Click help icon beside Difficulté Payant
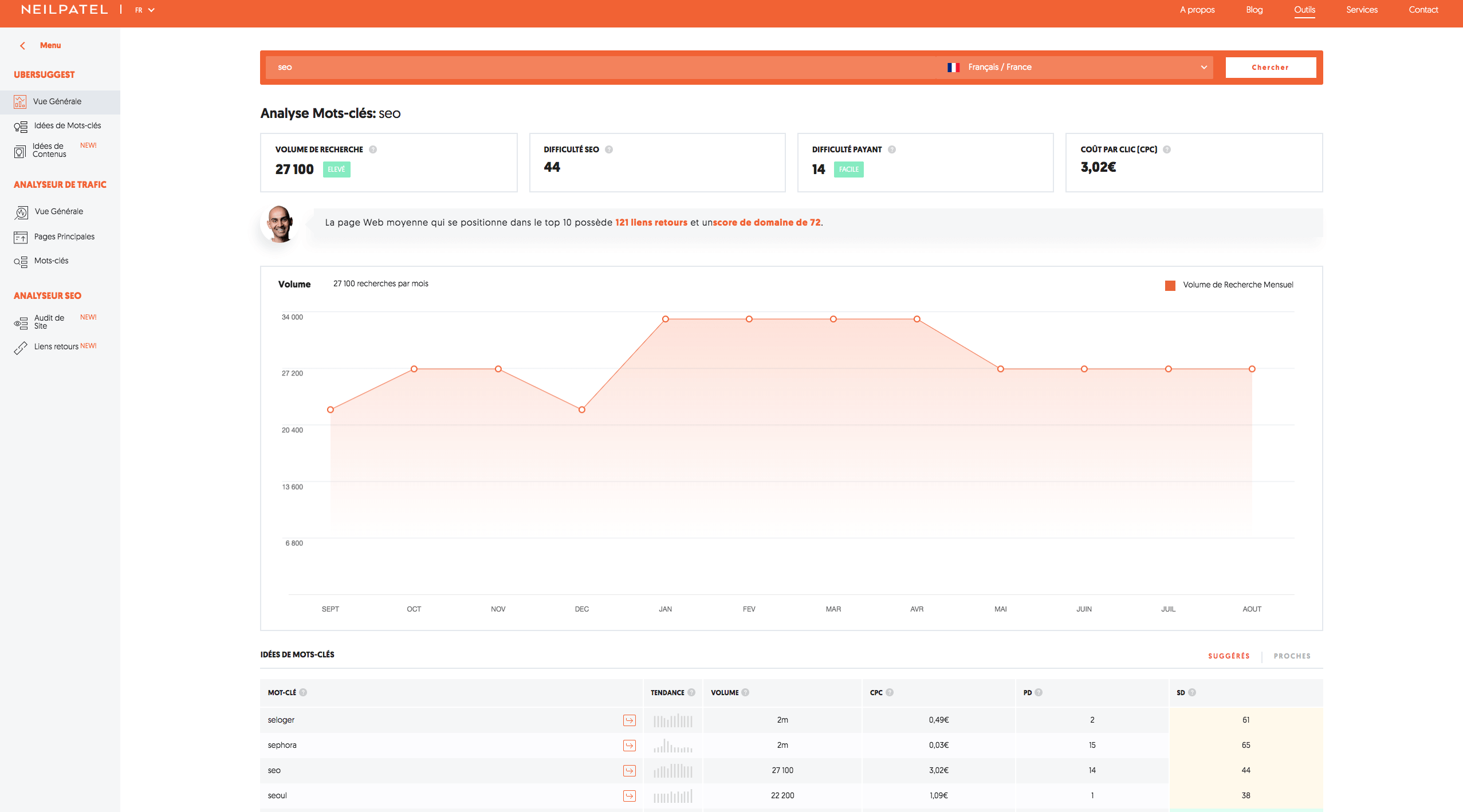This screenshot has width=1463, height=812. pos(892,149)
